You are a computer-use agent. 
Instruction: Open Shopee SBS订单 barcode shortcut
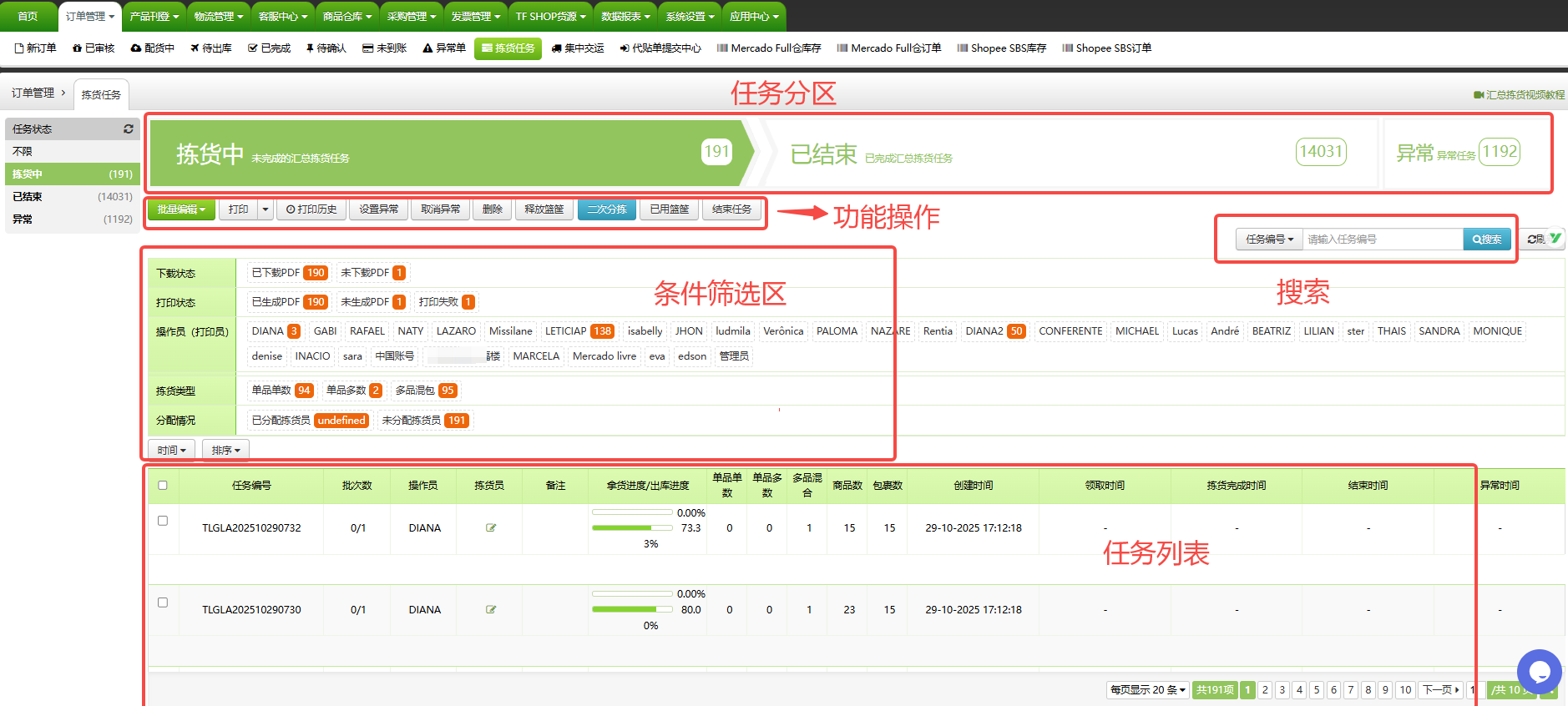coord(1107,48)
